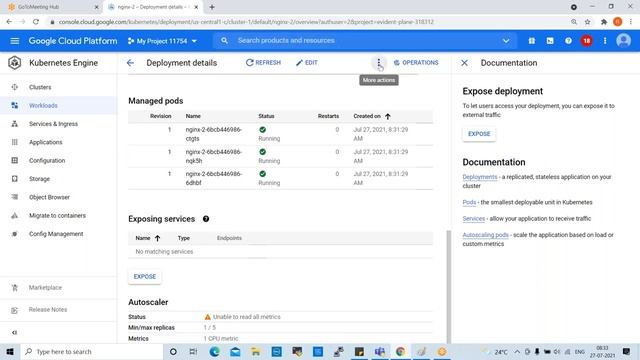Activate the Cloud Shell icon

tap(550, 41)
